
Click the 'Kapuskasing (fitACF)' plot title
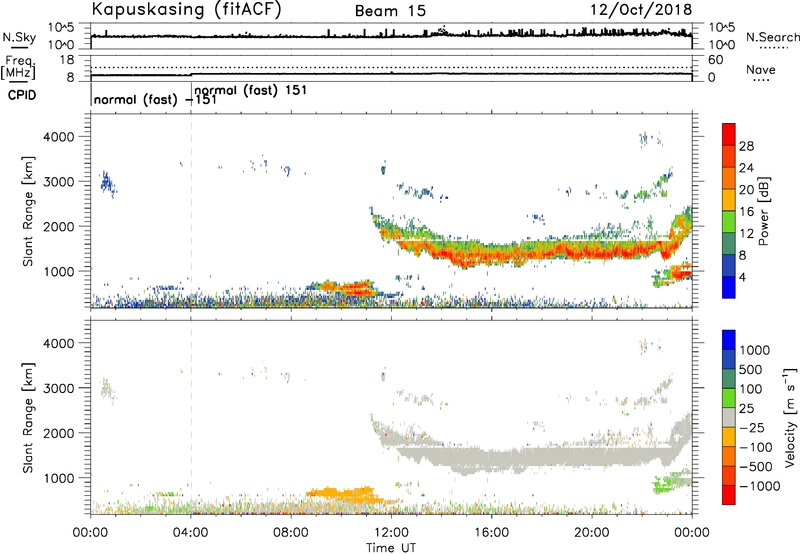[x=186, y=9]
